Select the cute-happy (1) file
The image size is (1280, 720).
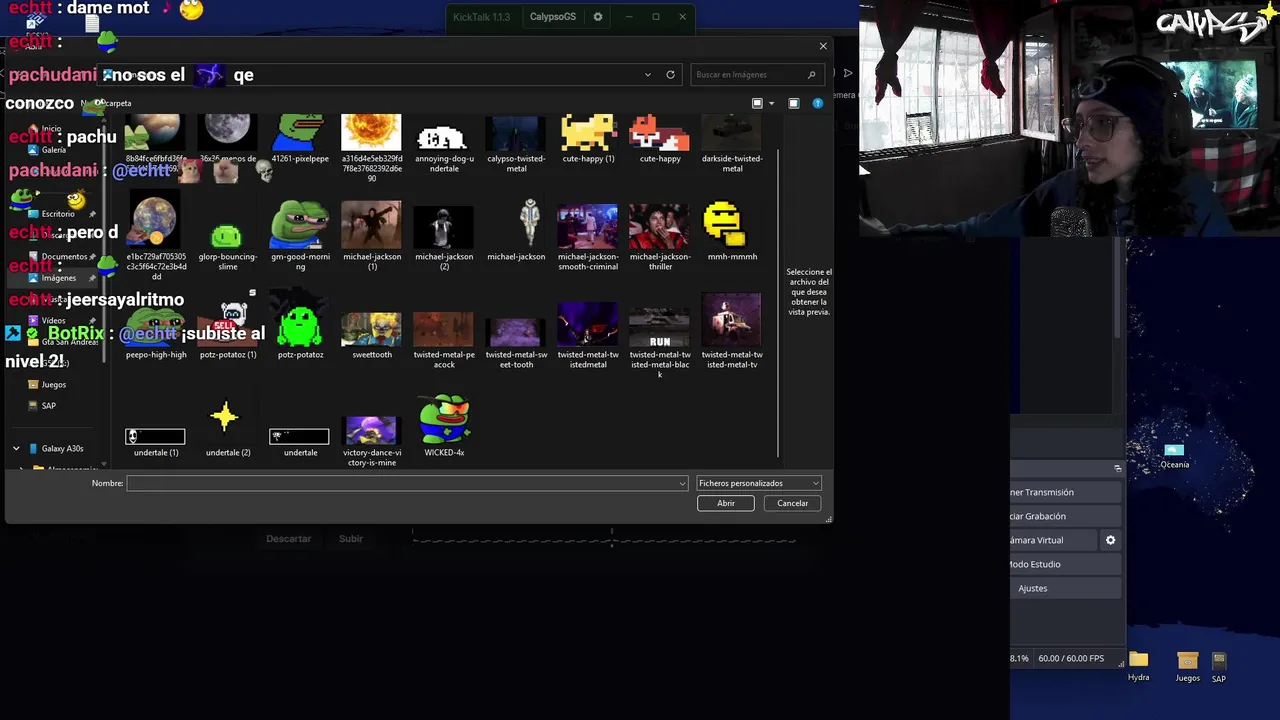pyautogui.click(x=588, y=140)
